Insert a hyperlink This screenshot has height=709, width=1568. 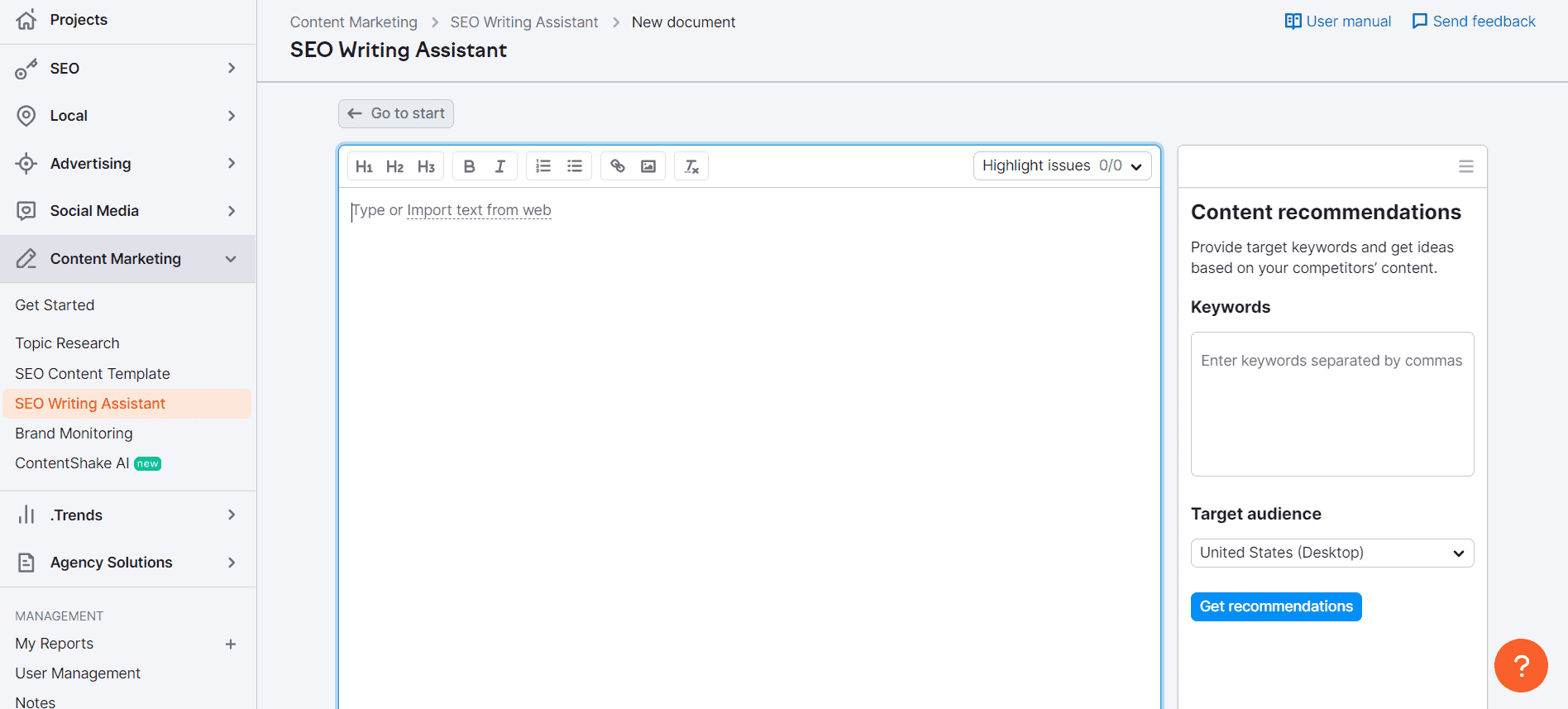coord(618,166)
